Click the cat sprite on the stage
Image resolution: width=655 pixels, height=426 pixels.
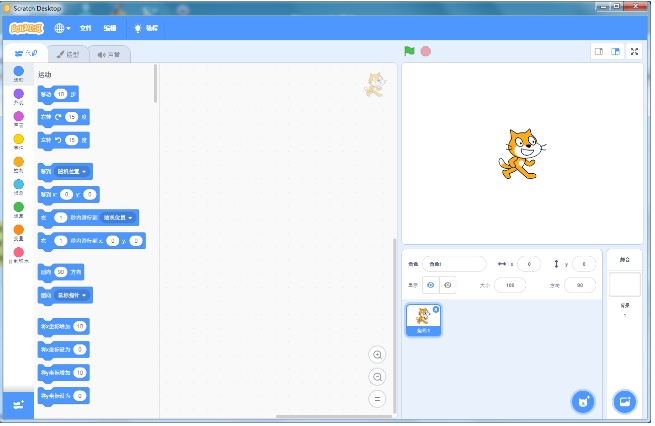(x=522, y=154)
